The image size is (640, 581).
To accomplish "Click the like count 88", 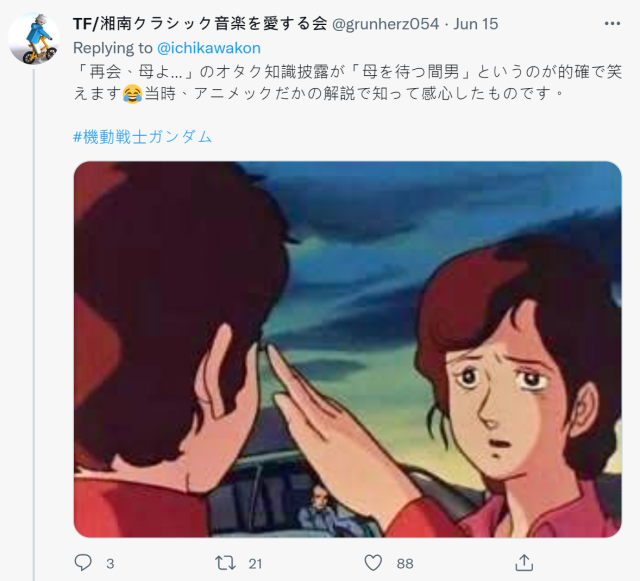I will [405, 564].
